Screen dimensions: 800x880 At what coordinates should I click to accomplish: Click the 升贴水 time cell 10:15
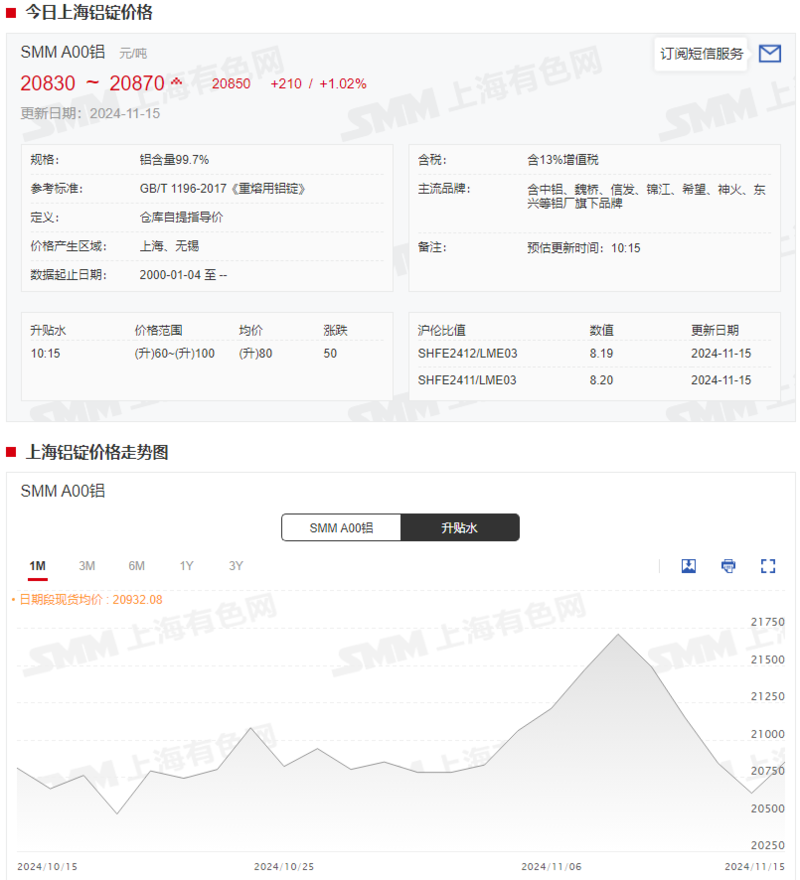tap(45, 354)
